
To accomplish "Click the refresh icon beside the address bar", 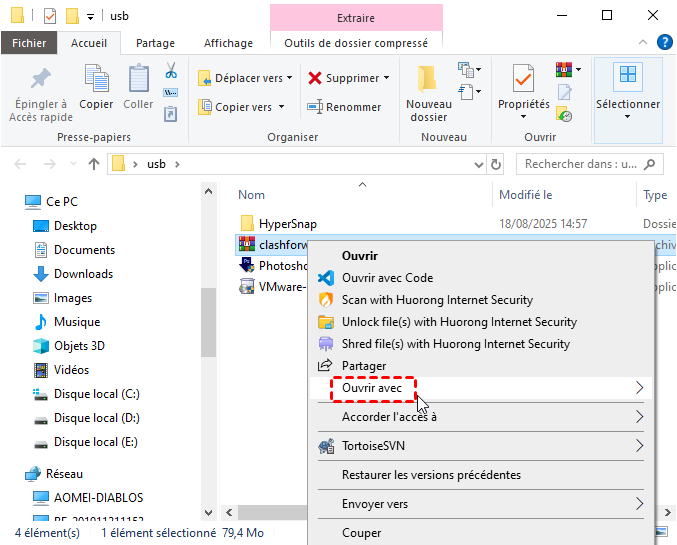I will pyautogui.click(x=496, y=164).
